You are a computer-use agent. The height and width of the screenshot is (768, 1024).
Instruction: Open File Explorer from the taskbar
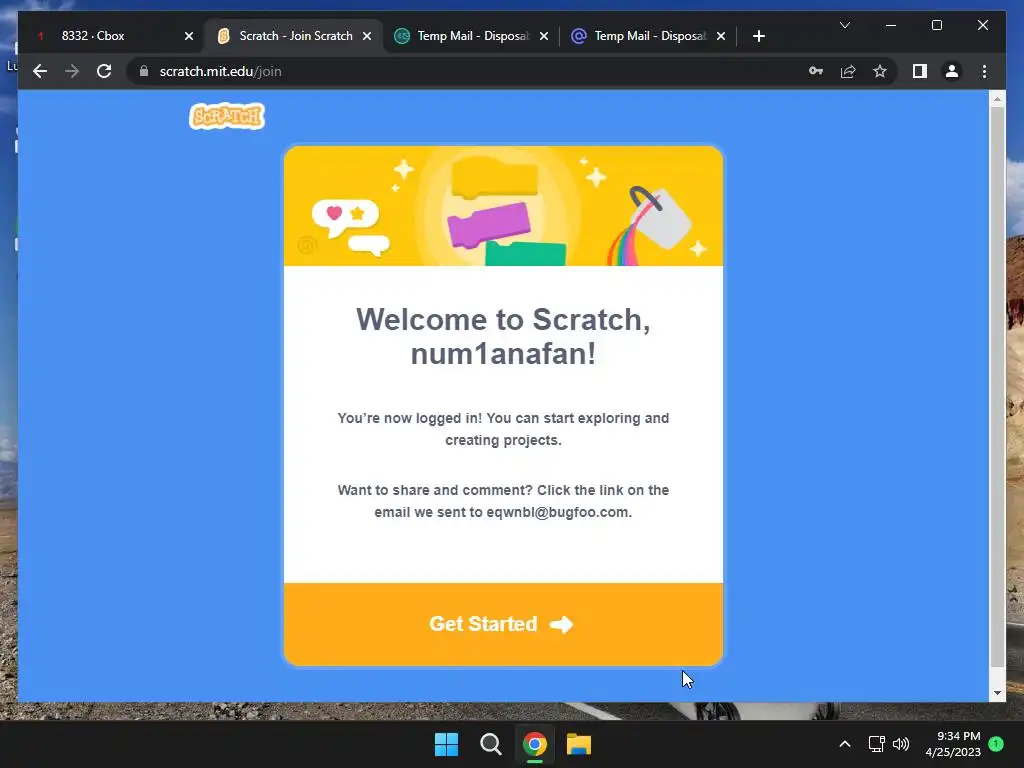pos(579,744)
